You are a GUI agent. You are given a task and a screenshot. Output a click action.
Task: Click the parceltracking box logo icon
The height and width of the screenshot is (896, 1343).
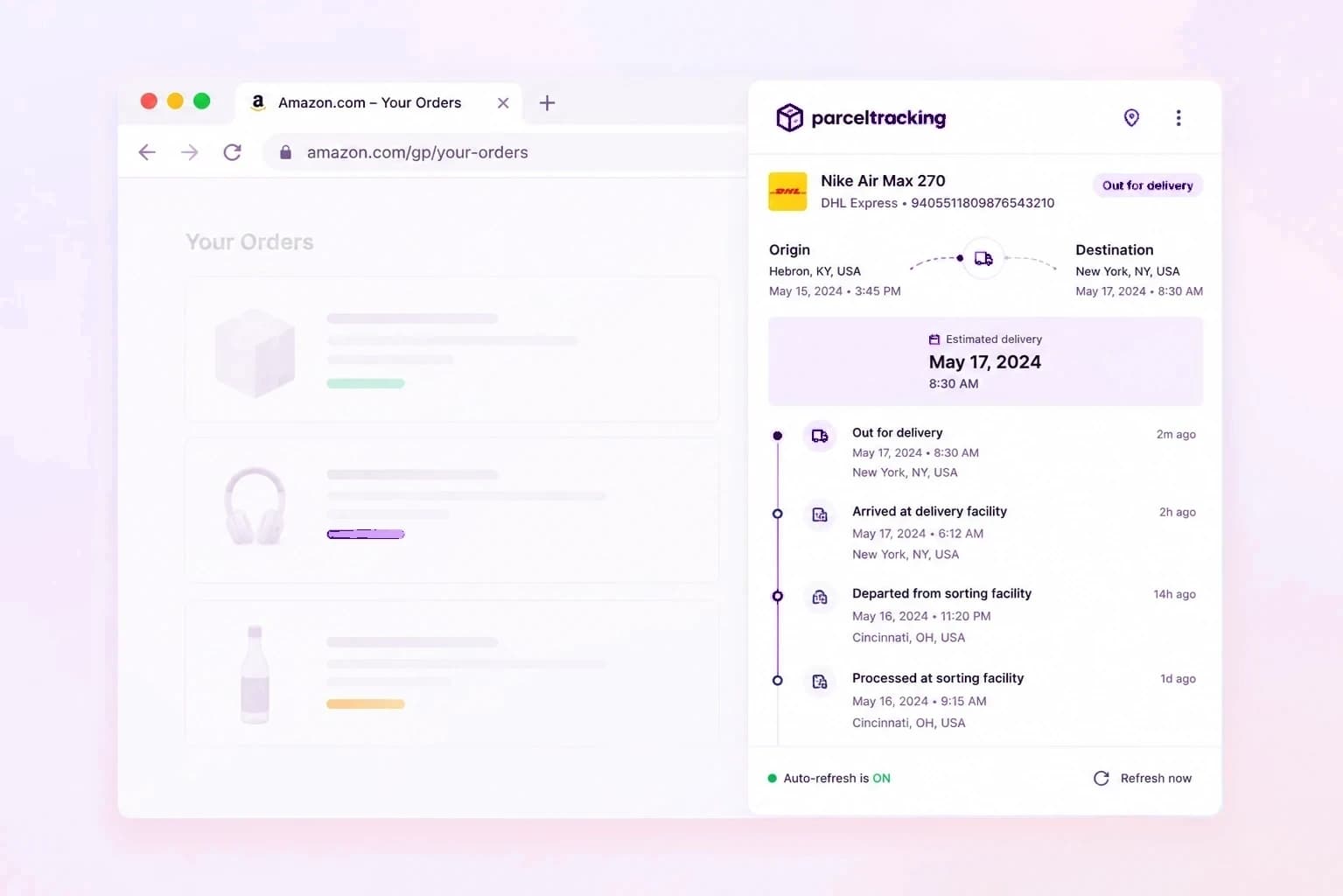(789, 117)
